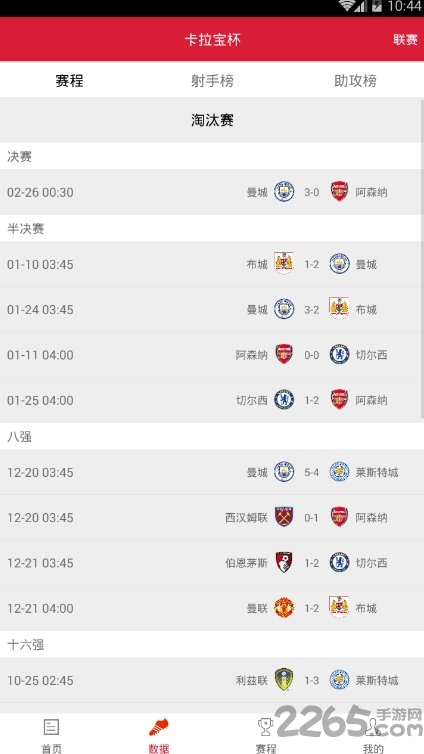424x754 pixels.
Task: Tap West Ham crest in quarter-final row
Action: [x=284, y=517]
